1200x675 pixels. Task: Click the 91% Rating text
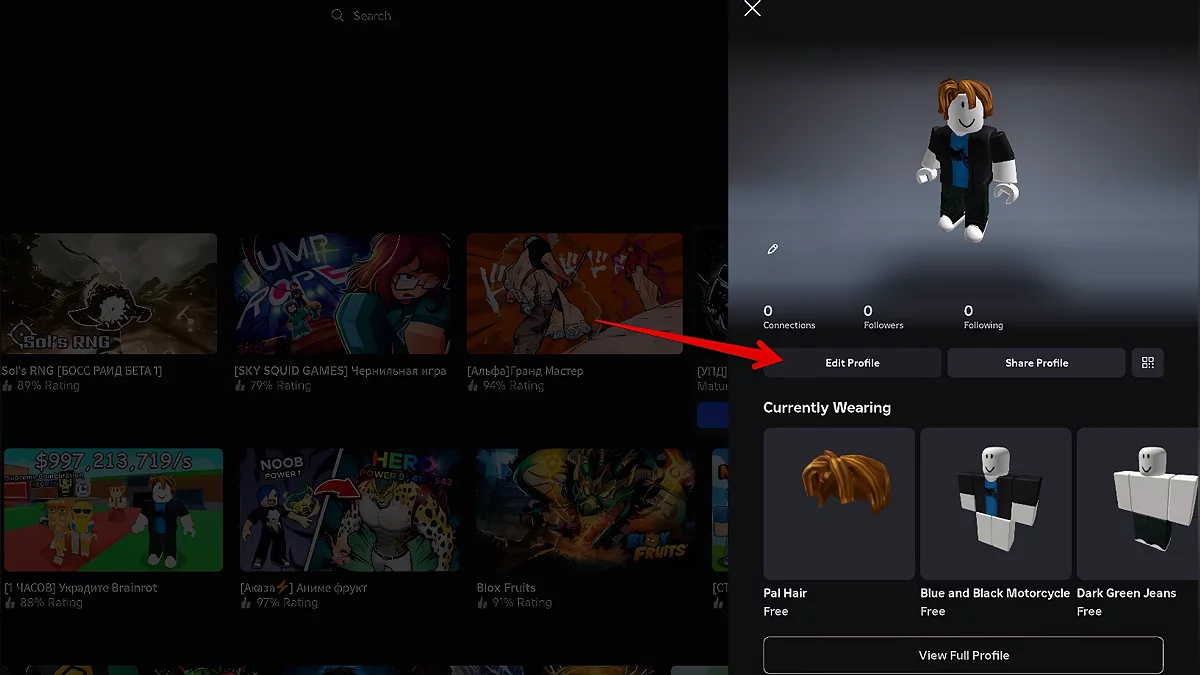pyautogui.click(x=523, y=603)
